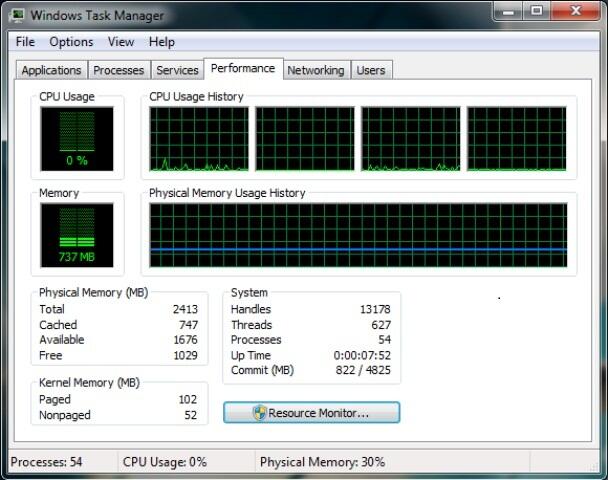Click the Kernel Memory (MB) group label

[x=89, y=383]
